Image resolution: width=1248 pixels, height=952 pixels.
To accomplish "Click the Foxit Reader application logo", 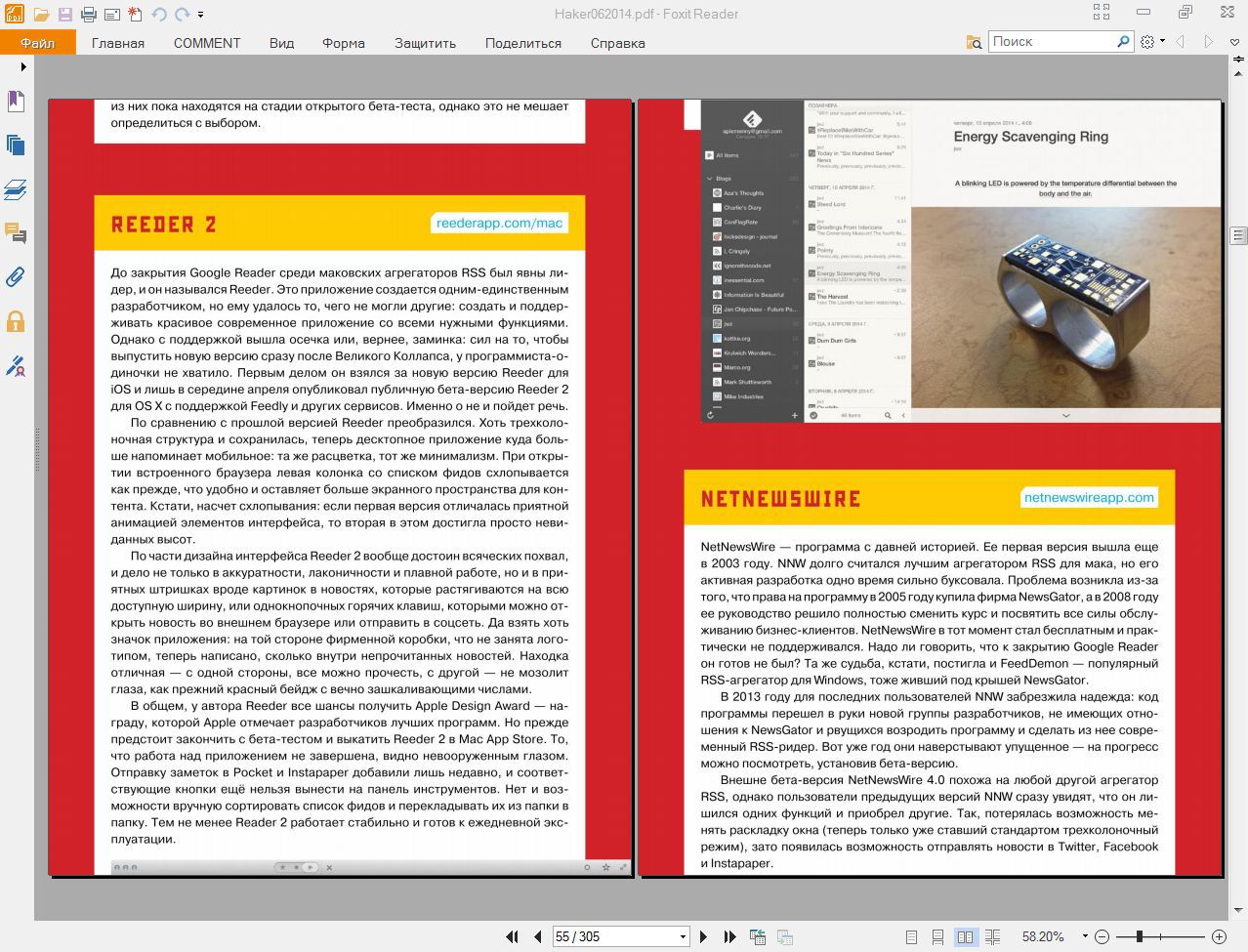I will pyautogui.click(x=14, y=14).
